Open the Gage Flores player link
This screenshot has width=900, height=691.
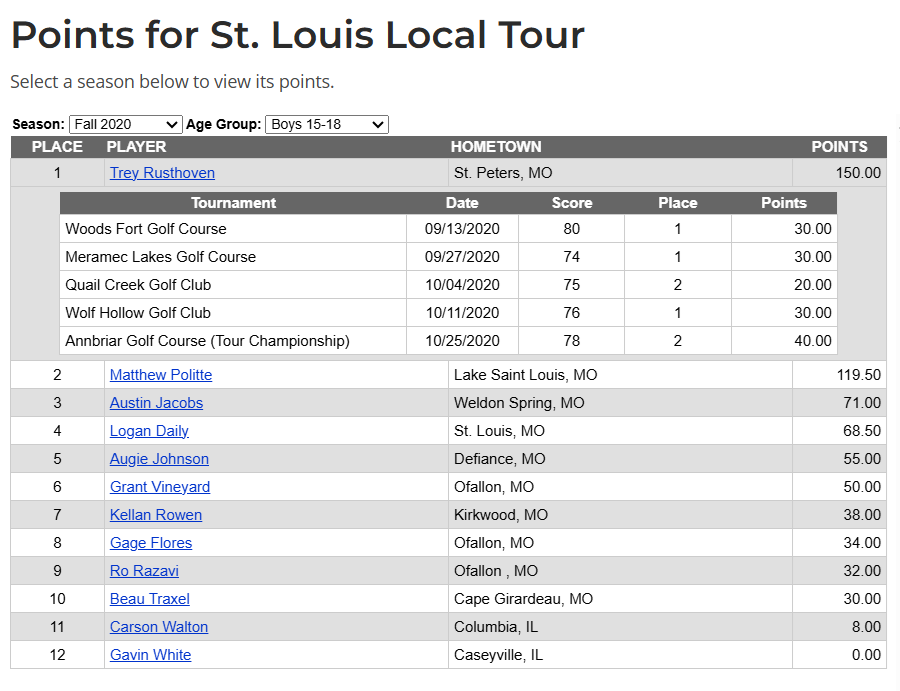(151, 543)
